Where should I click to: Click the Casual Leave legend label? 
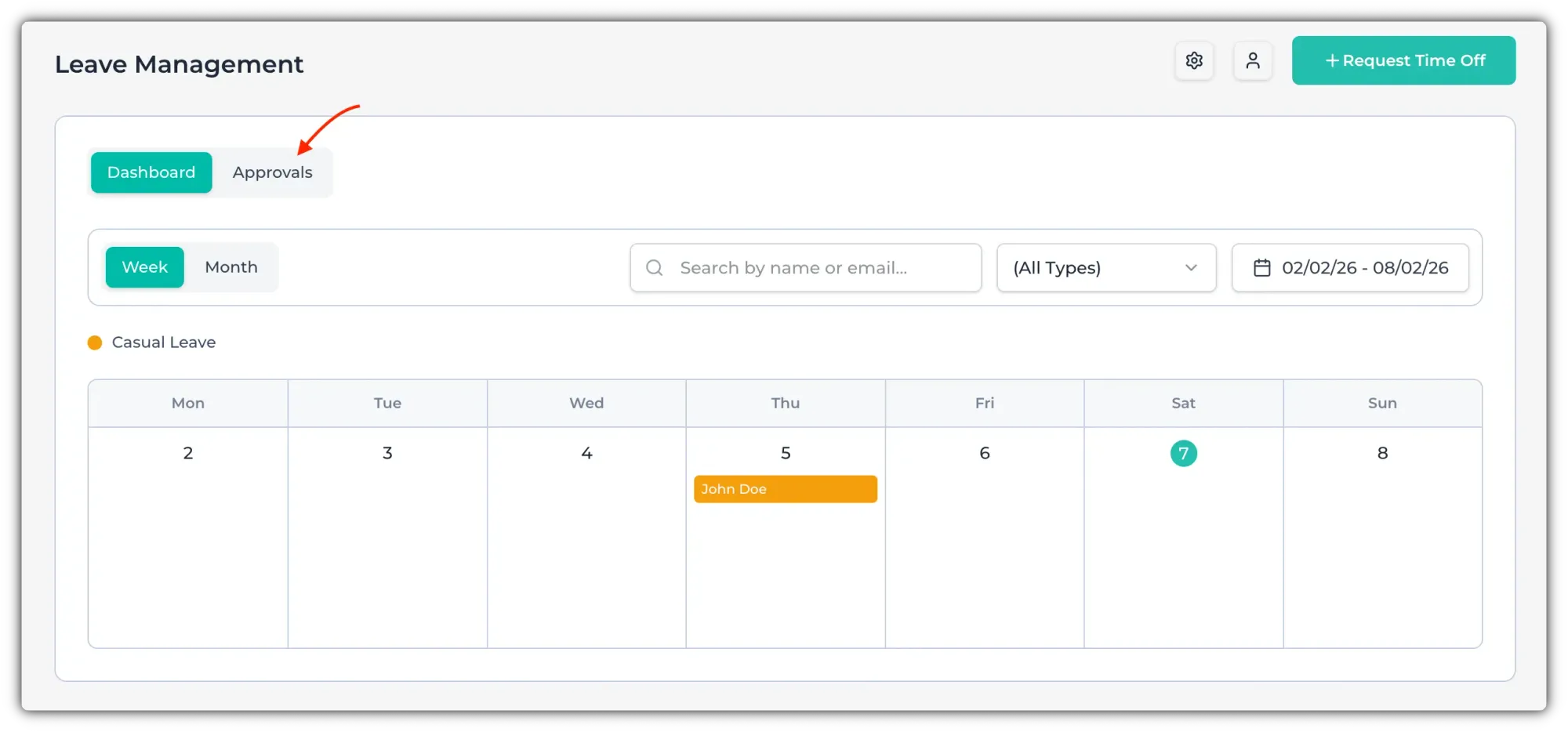pos(163,342)
